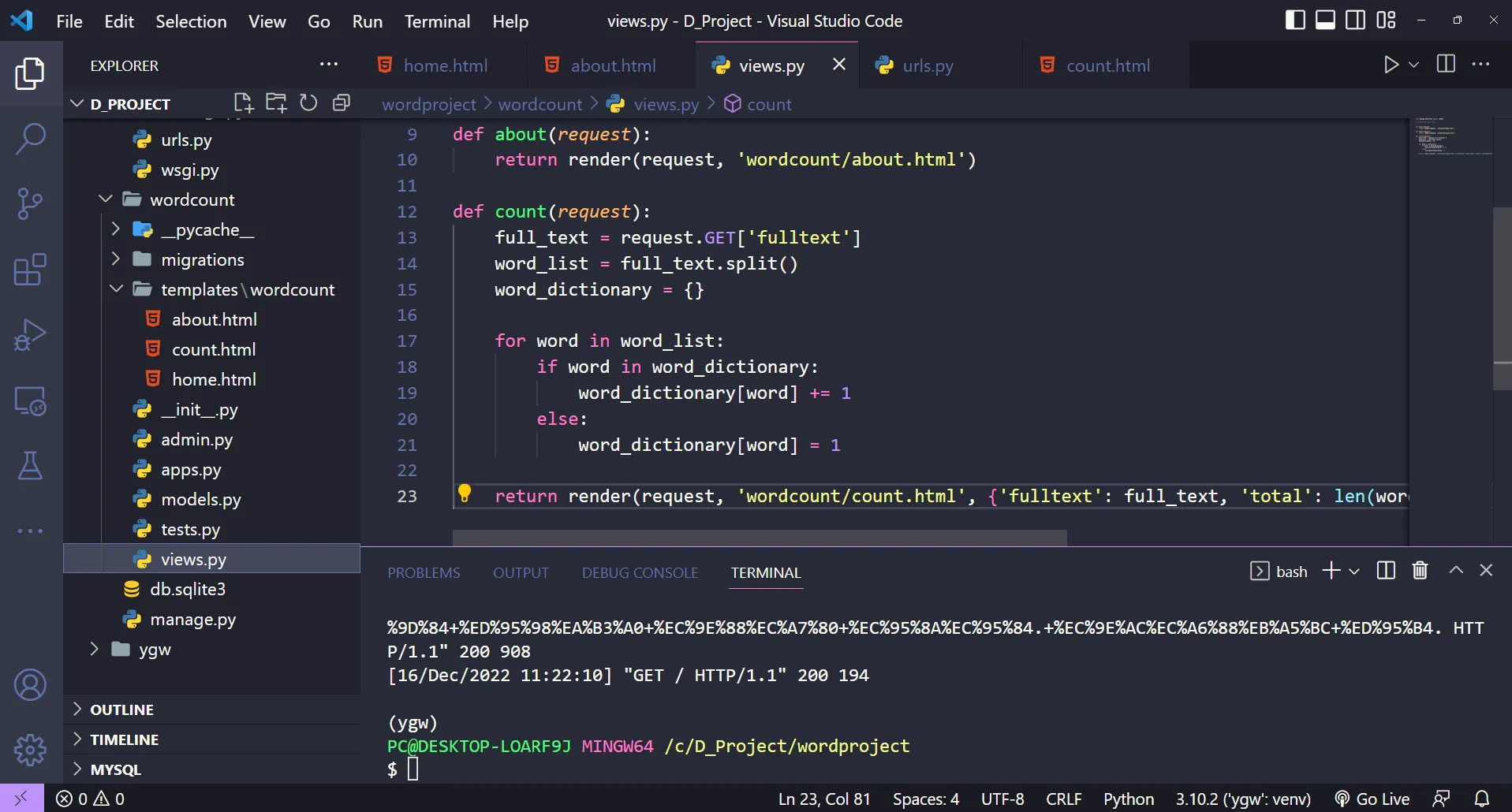Open Run and Debug view
1512x812 pixels.
pos(30,335)
